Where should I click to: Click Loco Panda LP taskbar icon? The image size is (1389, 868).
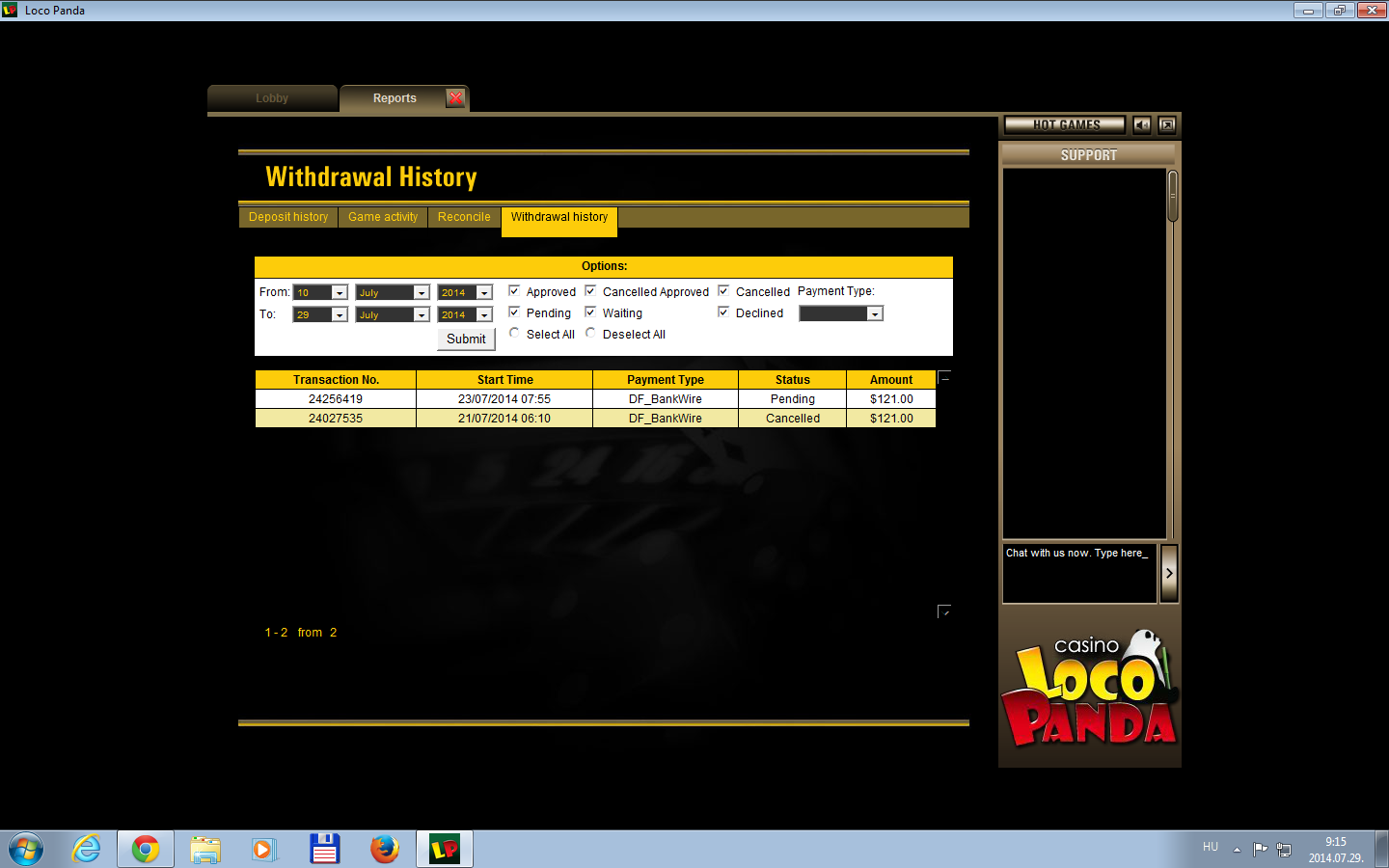point(445,850)
